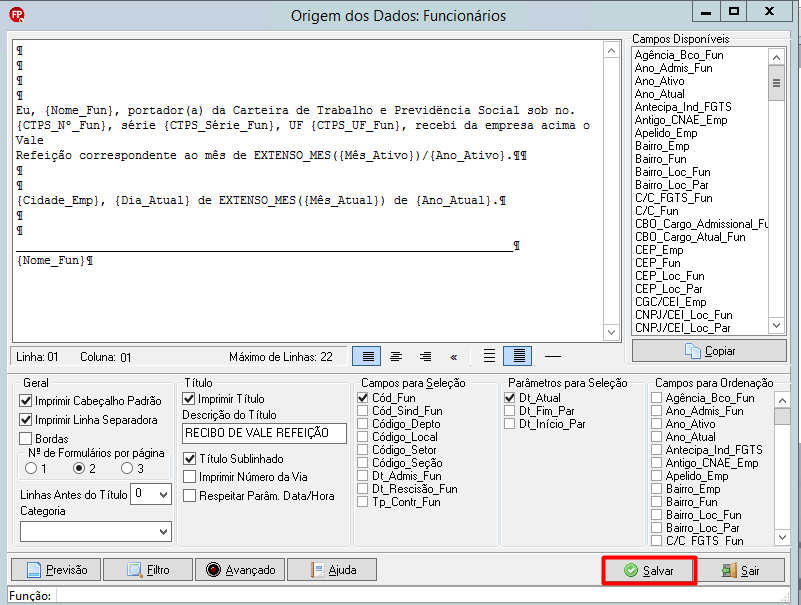Screen dimensions: 801x605
Task: Enable the Bordas checkbox
Action: click(44, 438)
